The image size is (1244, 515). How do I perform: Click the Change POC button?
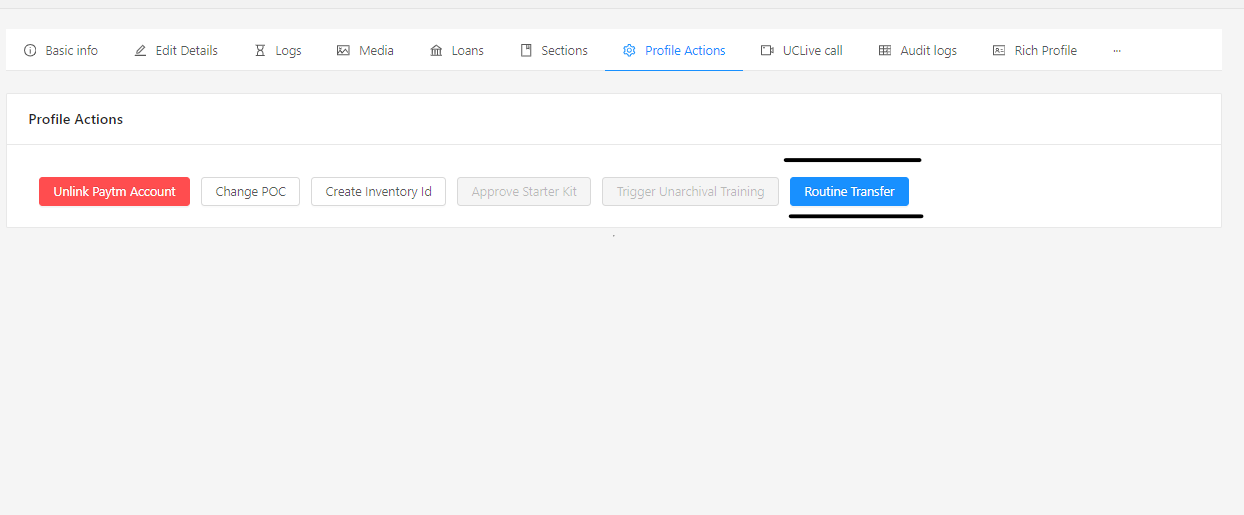[x=250, y=191]
